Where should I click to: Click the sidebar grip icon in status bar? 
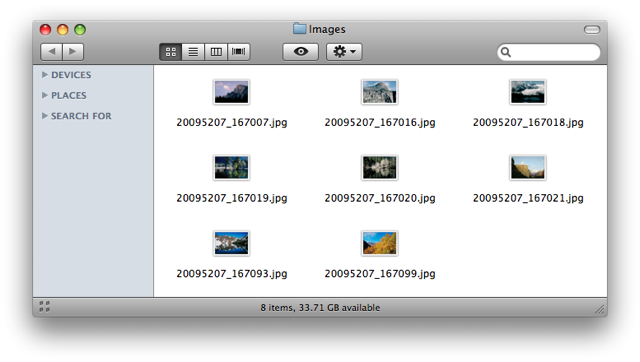[x=44, y=306]
